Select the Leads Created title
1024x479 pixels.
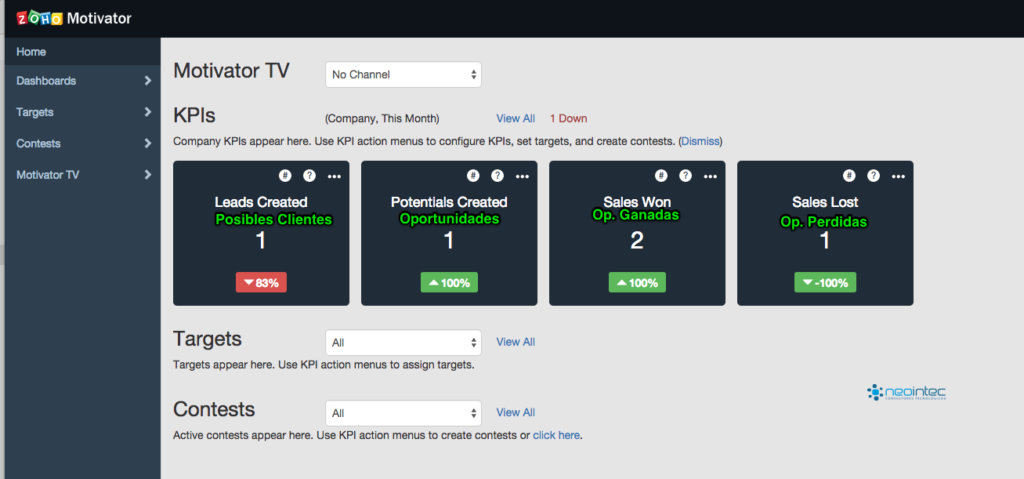tap(261, 203)
